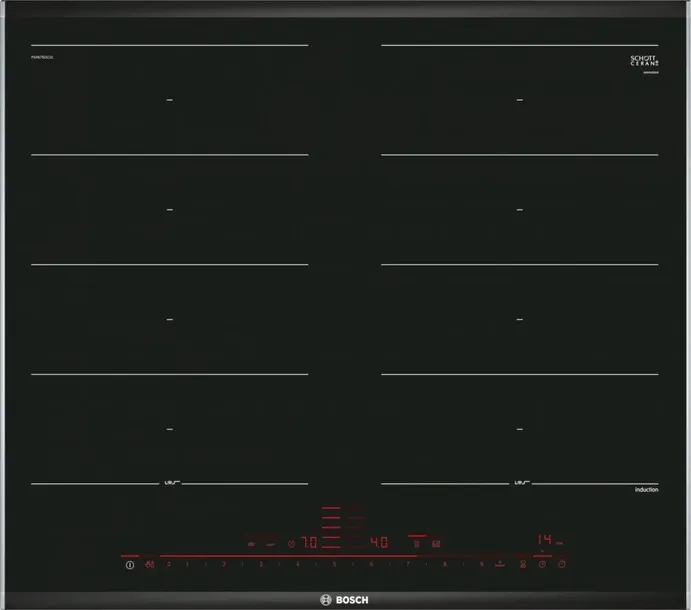Screen dimensions: 691x610
Task: Toggle the FlexInduction symbol on right zone
Action: tap(518, 484)
